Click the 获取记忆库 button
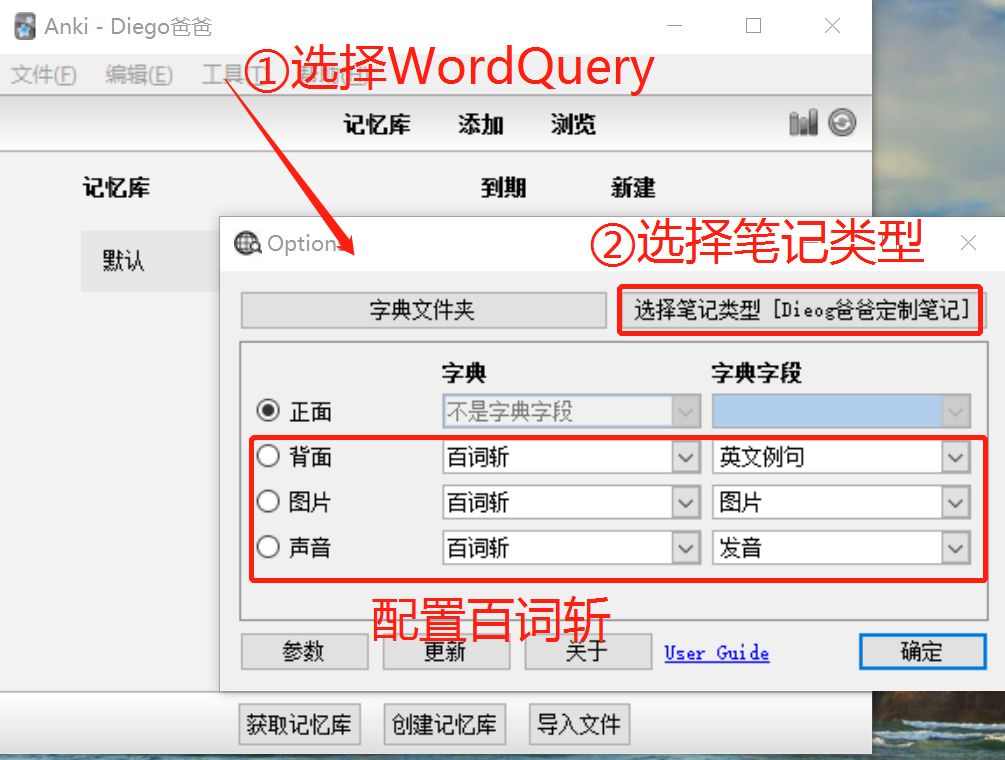Viewport: 1005px width, 760px height. click(x=299, y=724)
